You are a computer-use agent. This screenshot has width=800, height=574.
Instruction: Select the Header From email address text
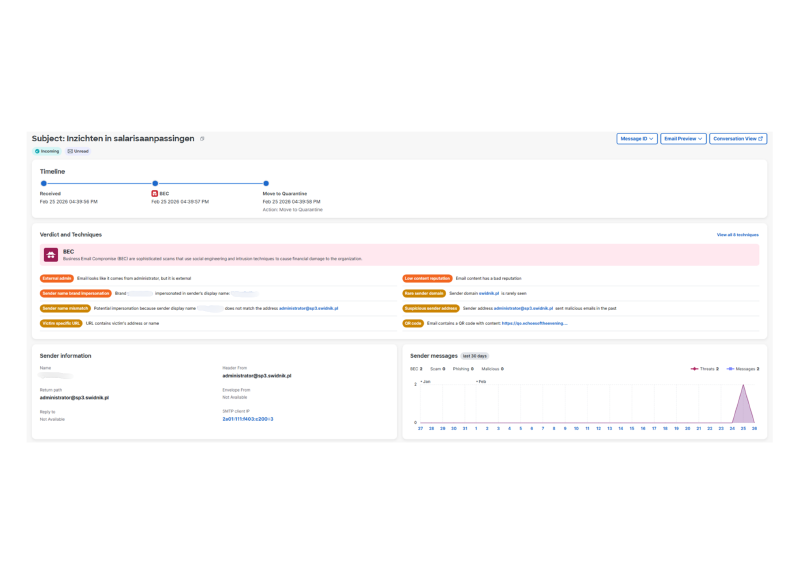point(257,376)
